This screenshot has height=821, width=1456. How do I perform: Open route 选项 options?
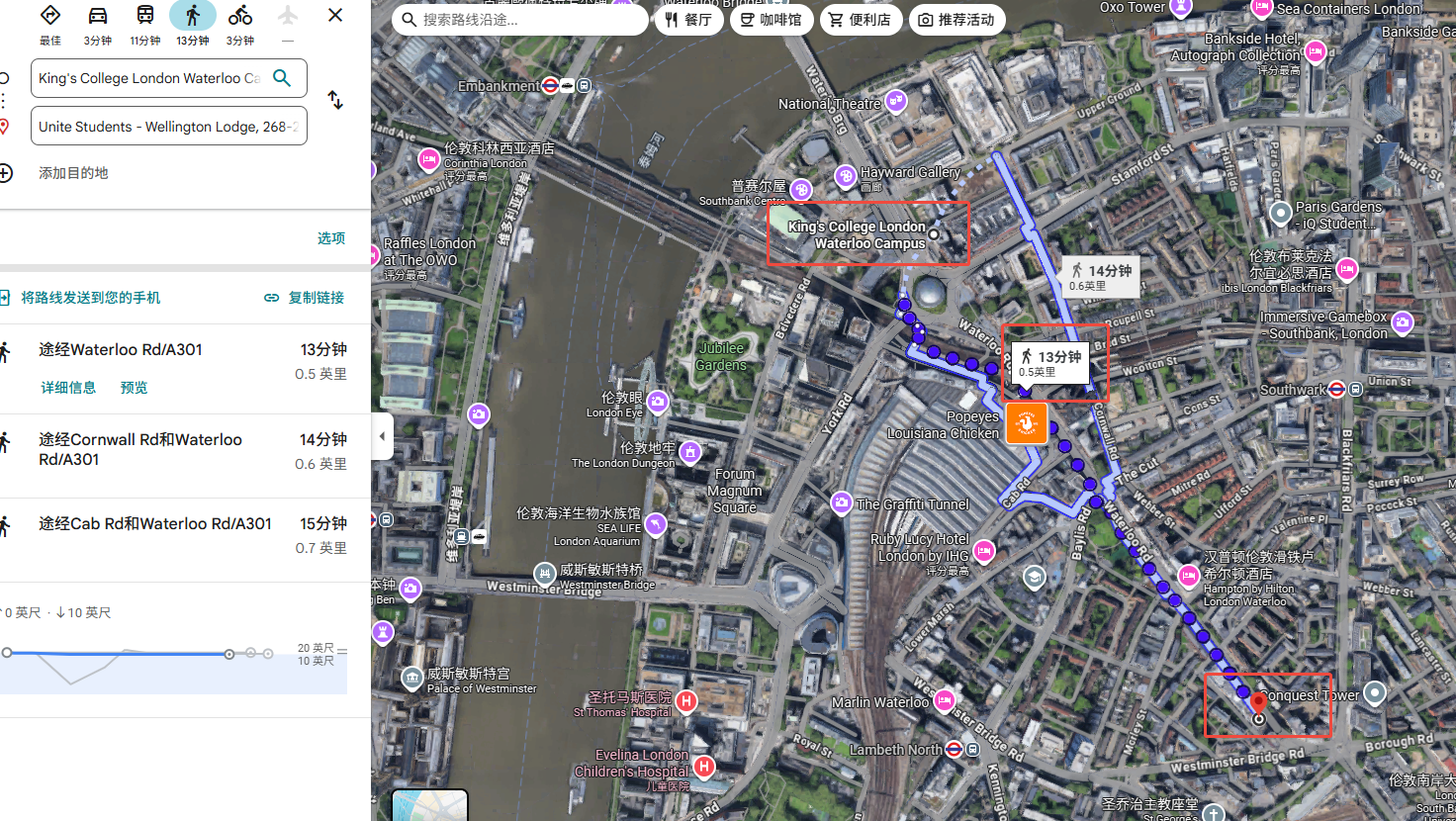pos(330,238)
